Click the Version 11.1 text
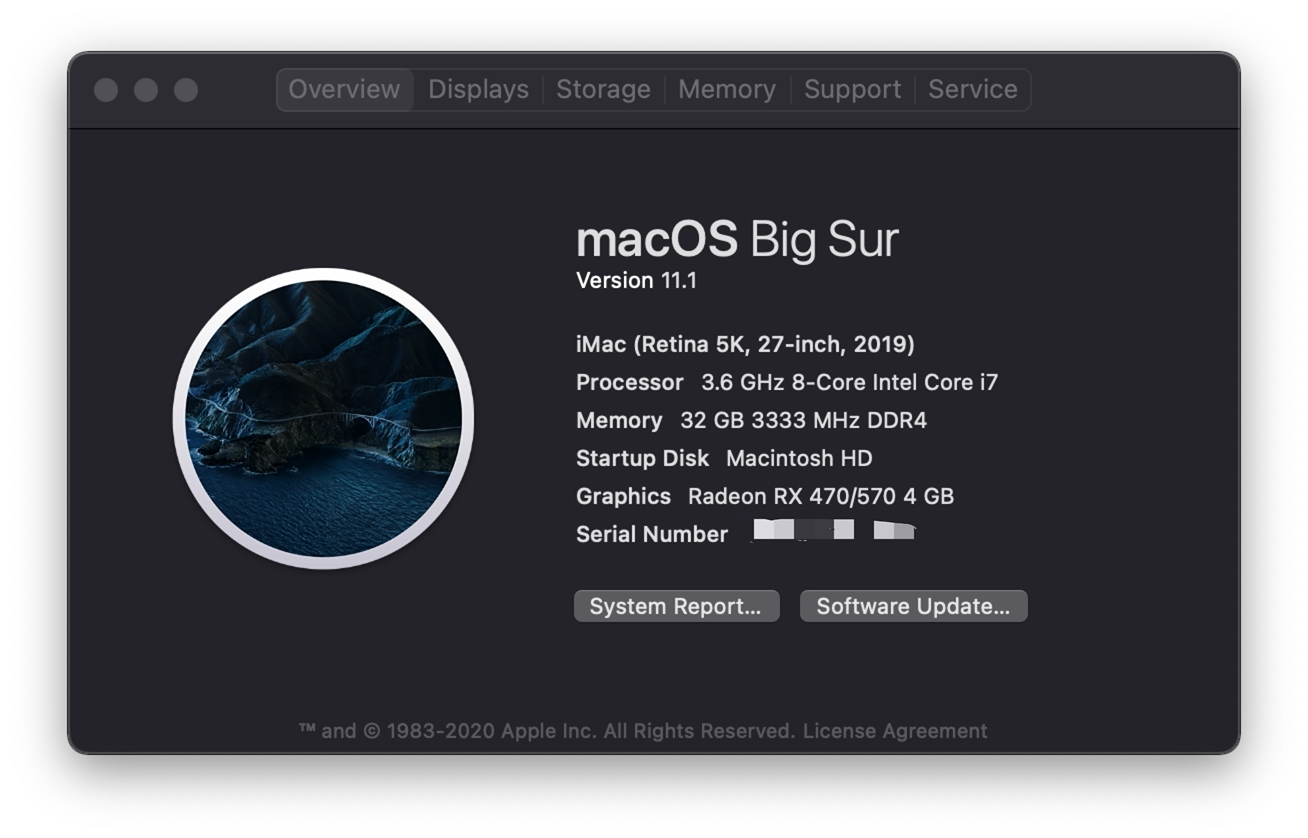 636,281
